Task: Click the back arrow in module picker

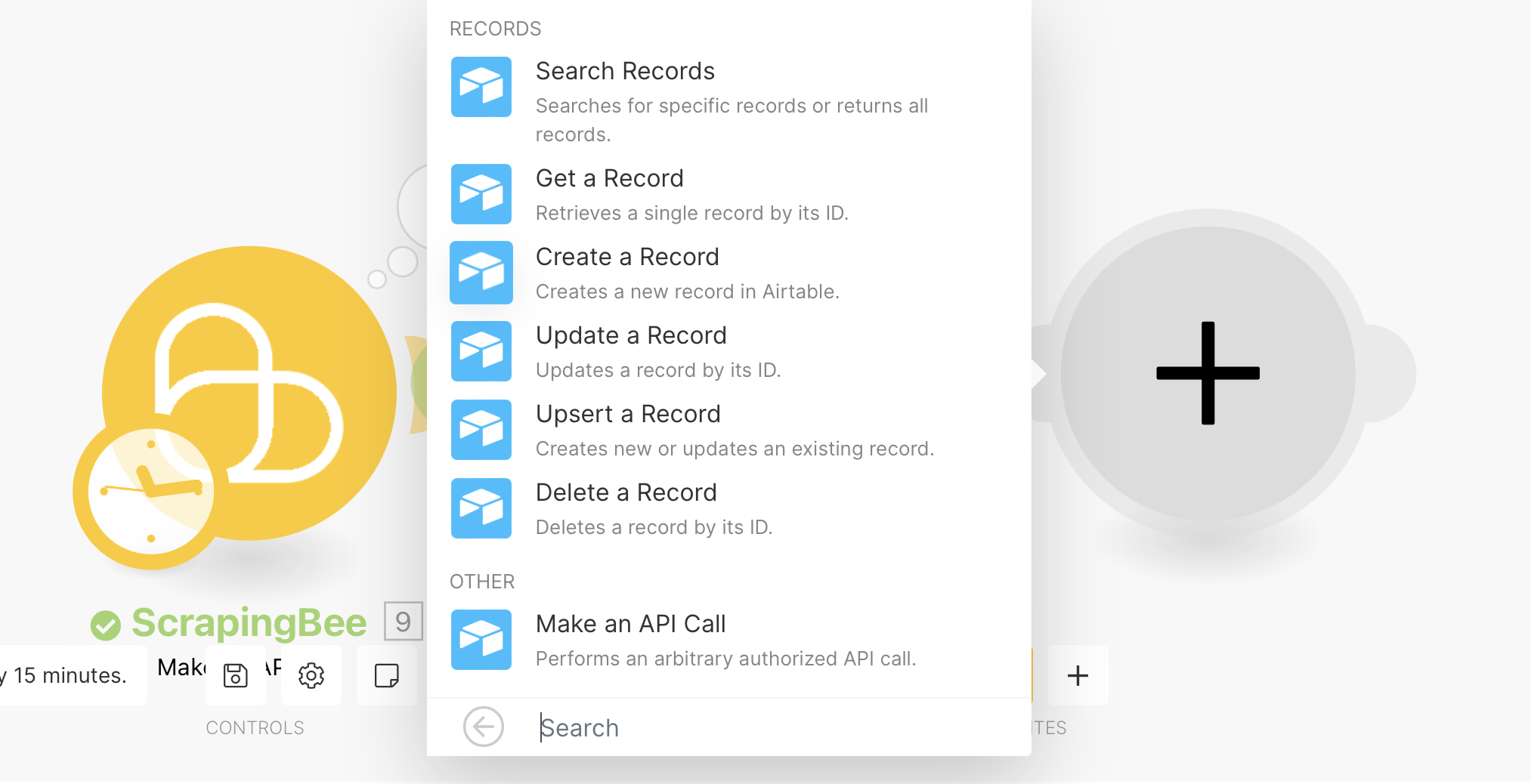Action: click(484, 727)
